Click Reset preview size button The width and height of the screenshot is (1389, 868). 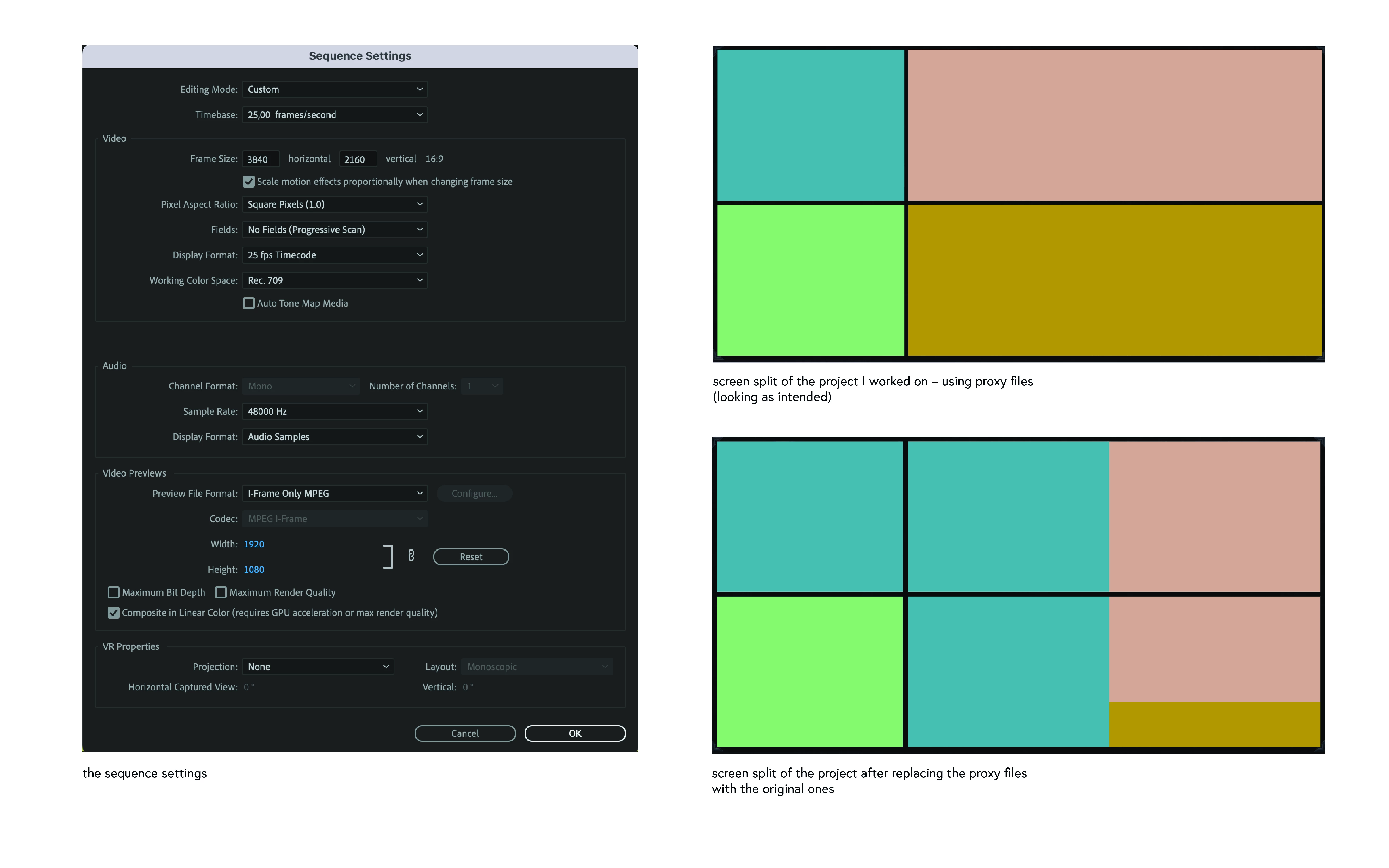[471, 556]
